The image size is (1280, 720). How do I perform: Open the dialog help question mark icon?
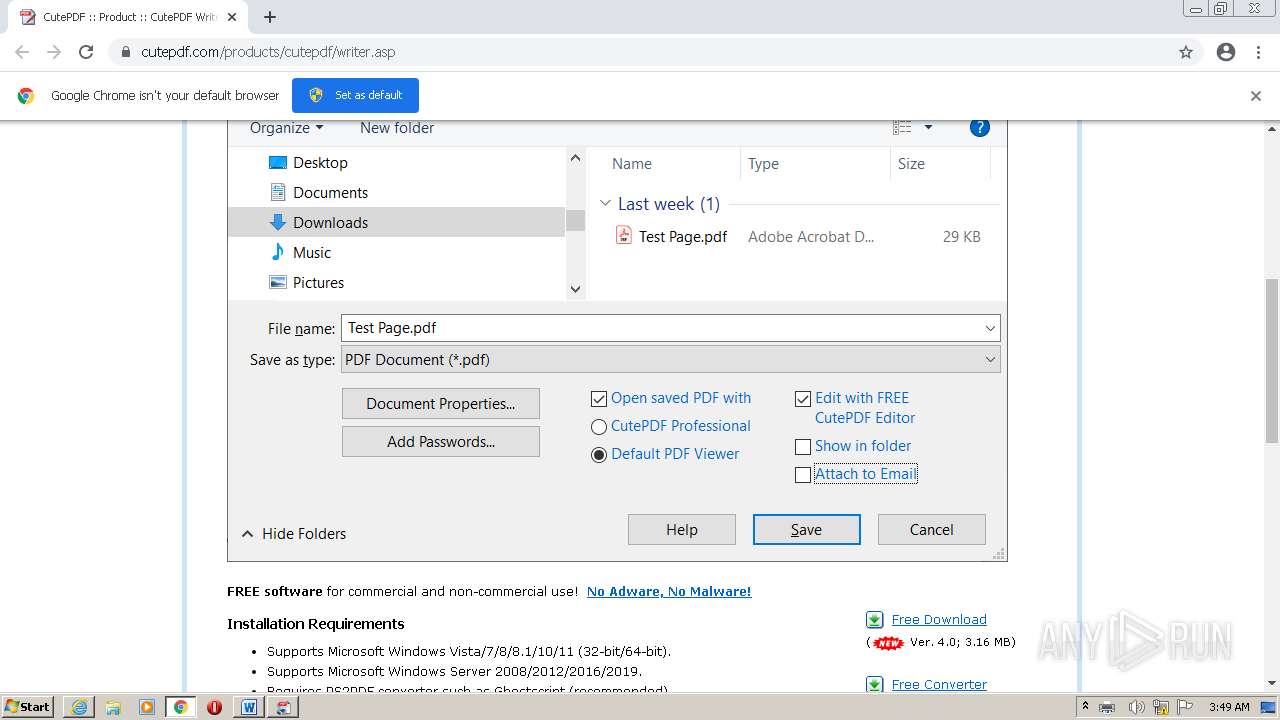pos(980,127)
